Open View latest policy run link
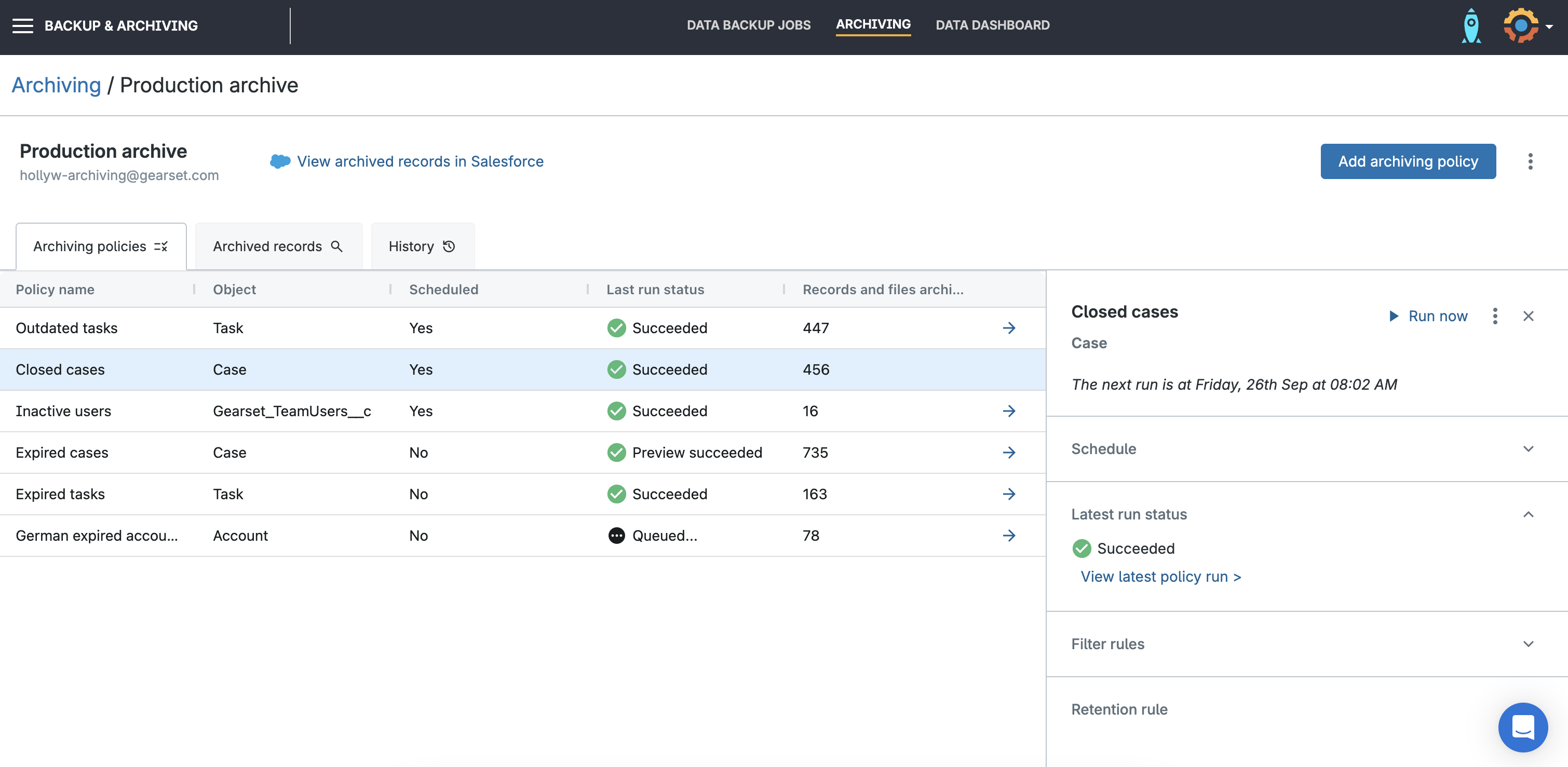 1160,577
